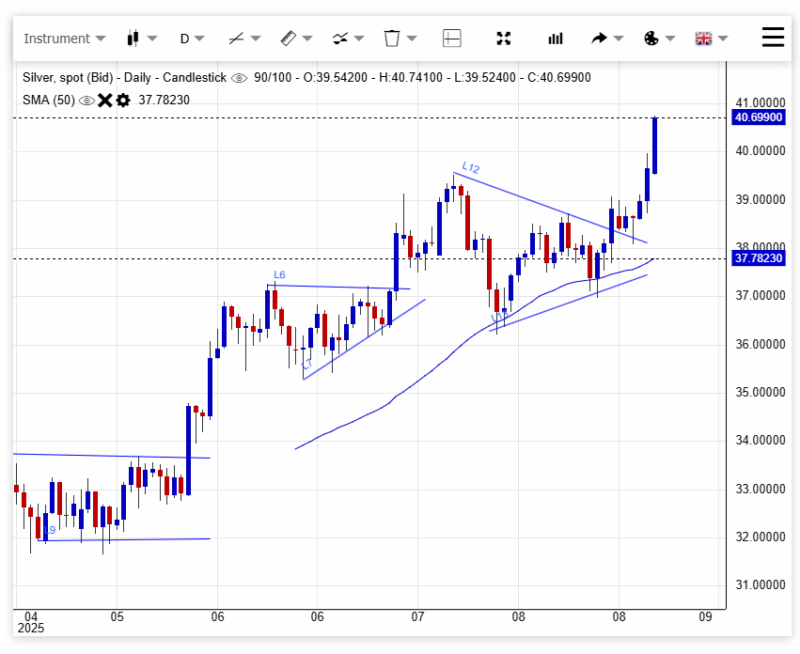This screenshot has width=800, height=654.
Task: Open the Instrument dropdown
Action: 64,39
